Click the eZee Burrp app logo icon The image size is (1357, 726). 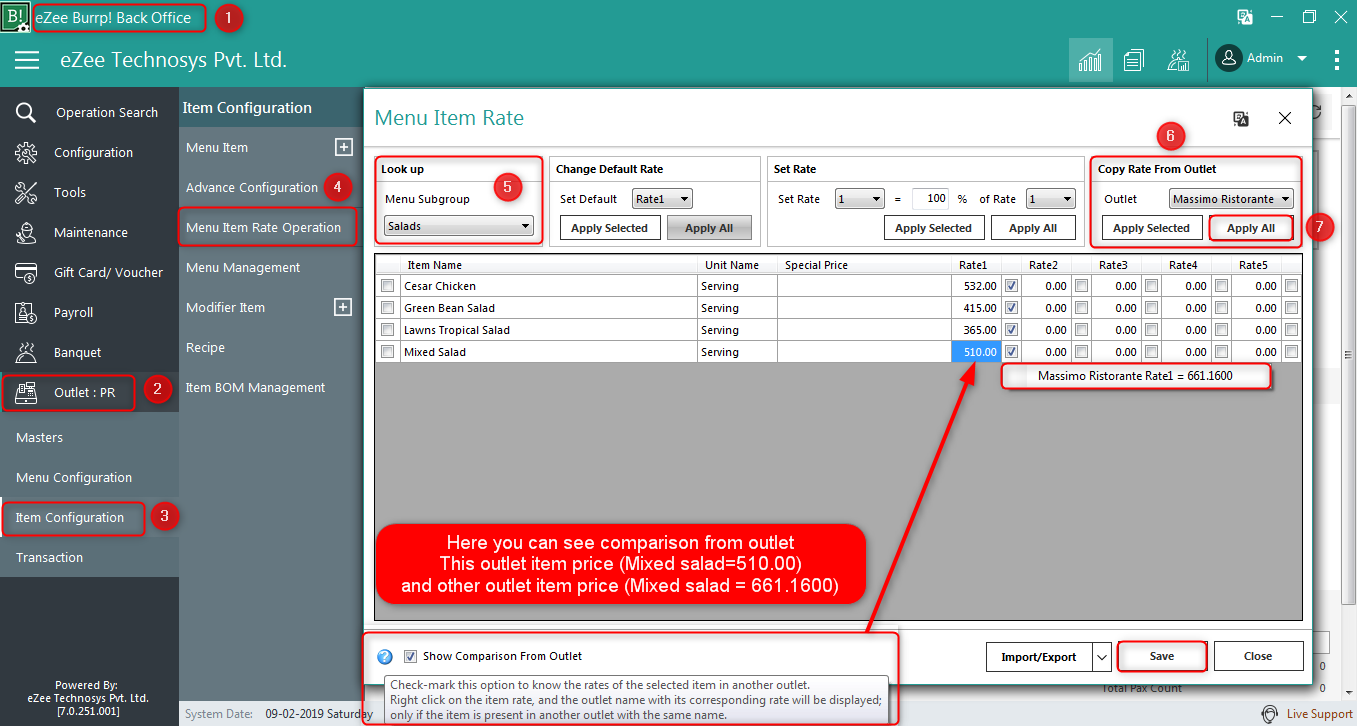(16, 17)
